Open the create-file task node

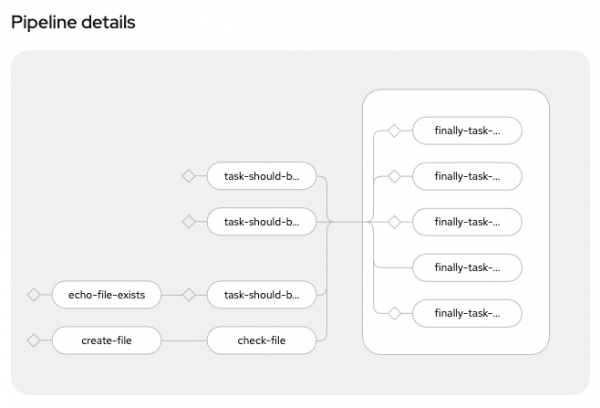(x=107, y=340)
